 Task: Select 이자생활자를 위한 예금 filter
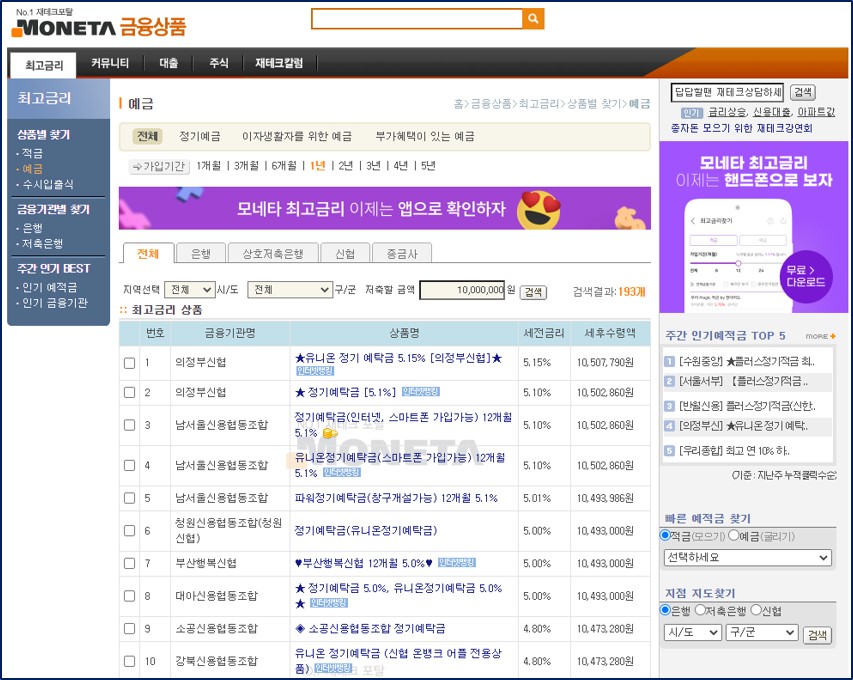296,136
